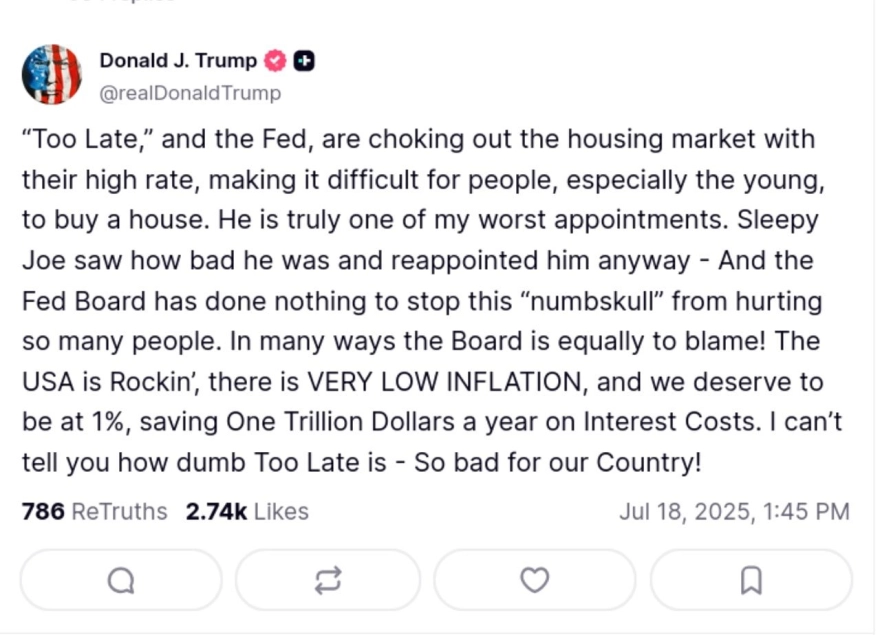This screenshot has height=635, width=880.
Task: View the 786 ReTruths list
Action: click(94, 511)
